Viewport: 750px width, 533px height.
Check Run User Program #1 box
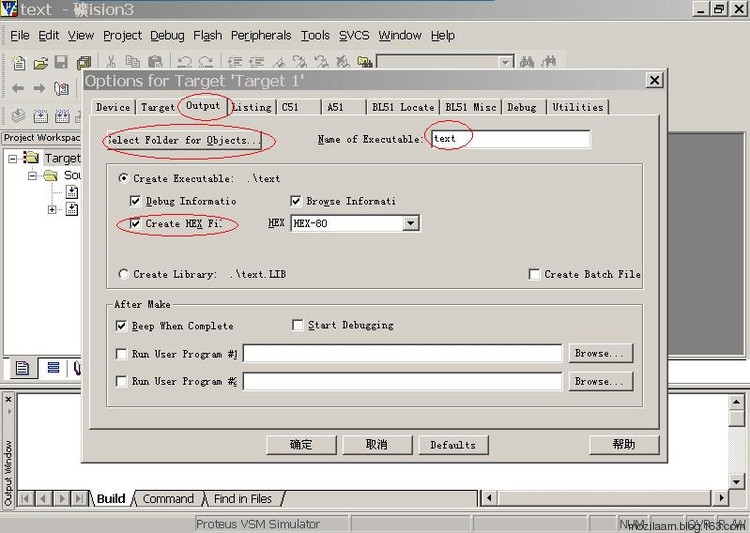tap(121, 354)
